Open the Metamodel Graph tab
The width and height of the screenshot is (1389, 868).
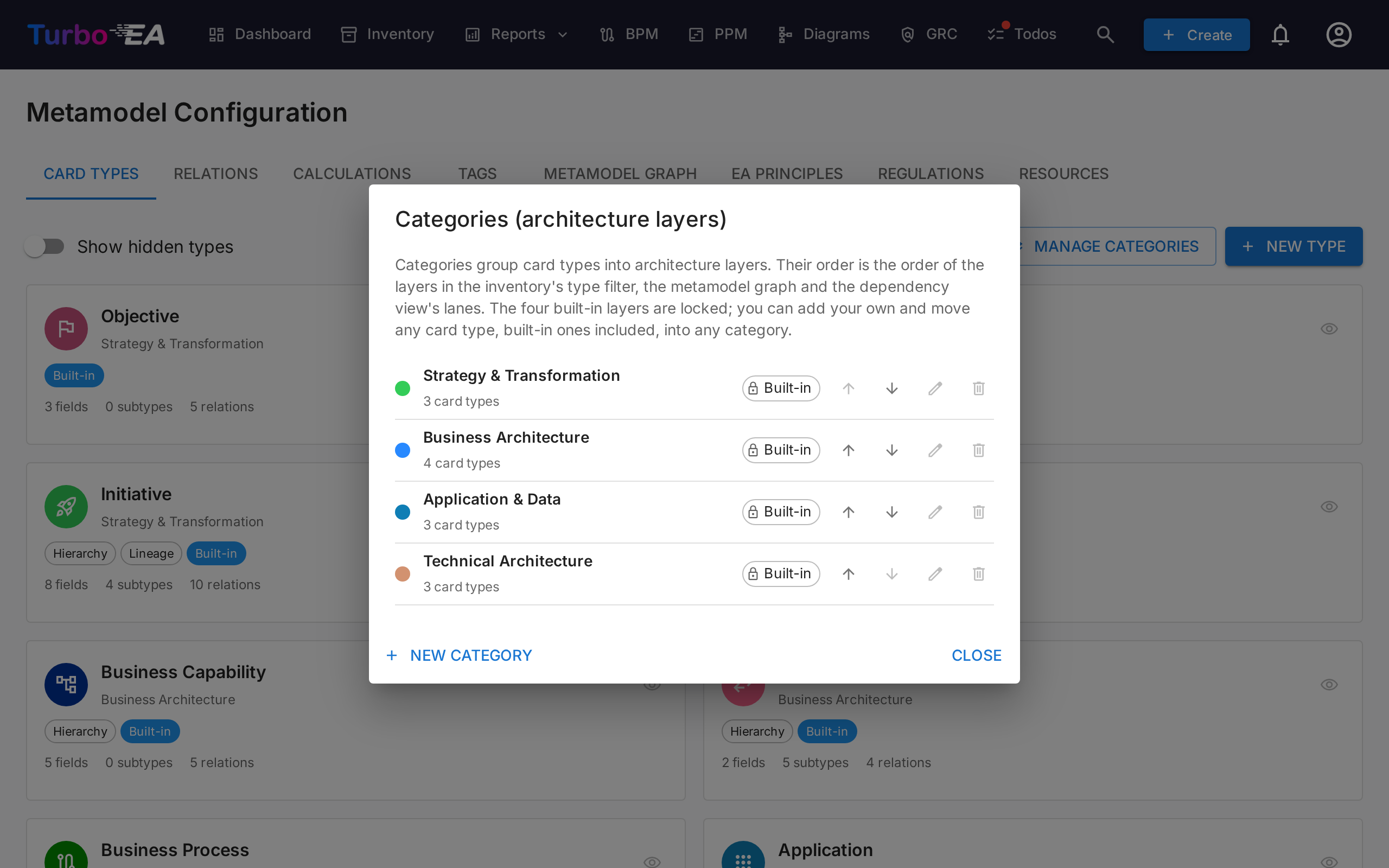pos(620,174)
